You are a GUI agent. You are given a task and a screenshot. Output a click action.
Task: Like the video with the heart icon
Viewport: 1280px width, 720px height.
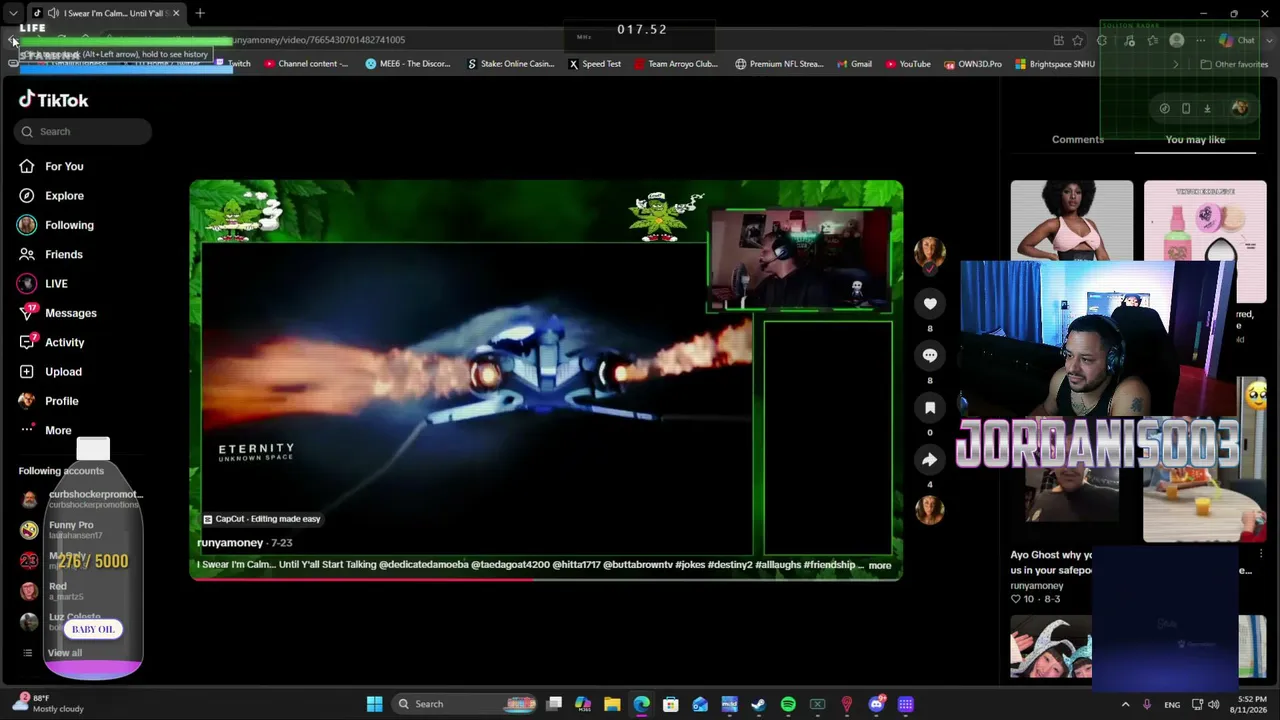(x=930, y=304)
